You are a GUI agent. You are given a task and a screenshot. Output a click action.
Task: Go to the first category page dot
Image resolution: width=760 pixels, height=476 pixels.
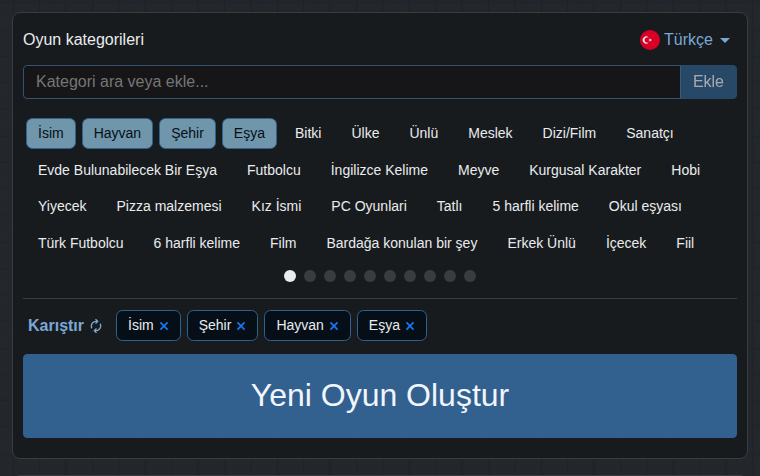[x=290, y=276]
